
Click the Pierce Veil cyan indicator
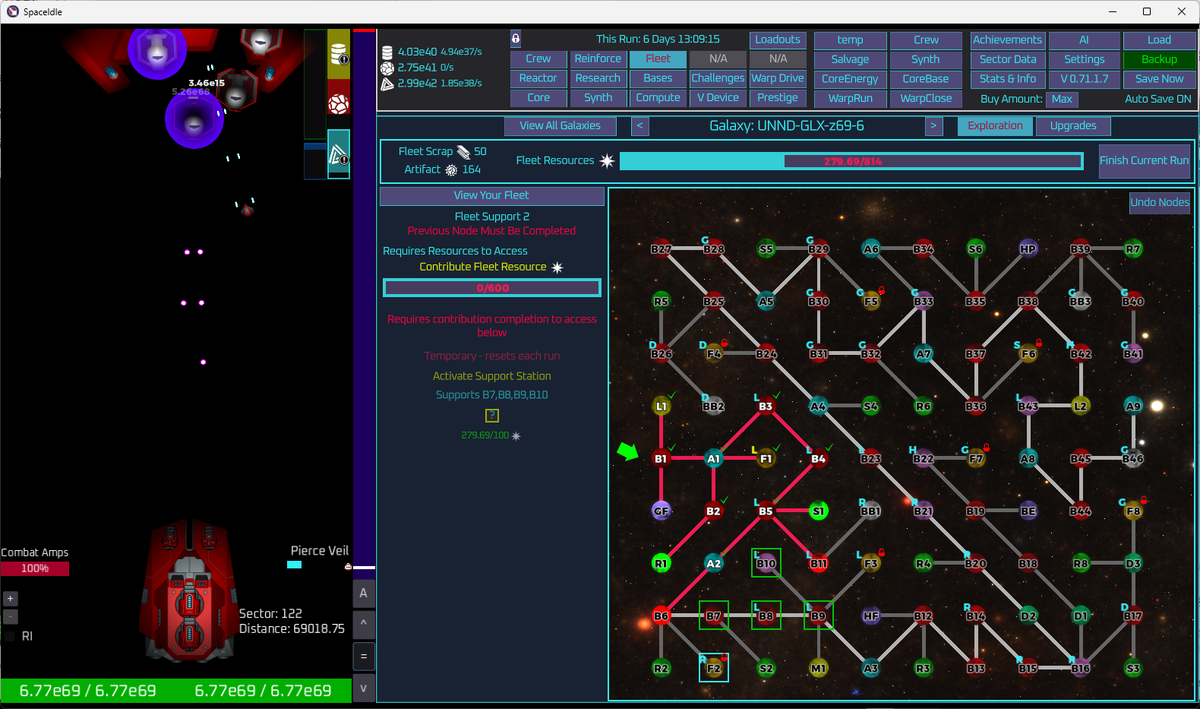(294, 565)
